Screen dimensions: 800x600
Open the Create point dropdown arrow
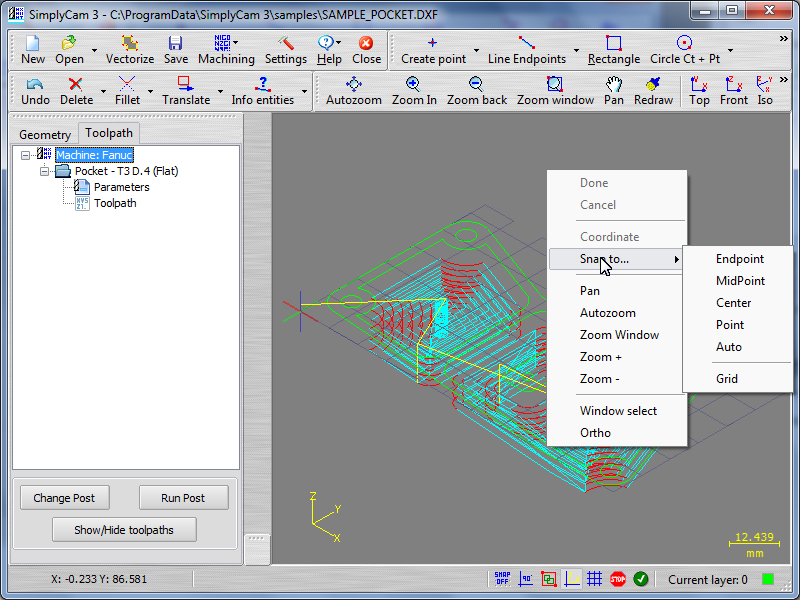tap(477, 50)
